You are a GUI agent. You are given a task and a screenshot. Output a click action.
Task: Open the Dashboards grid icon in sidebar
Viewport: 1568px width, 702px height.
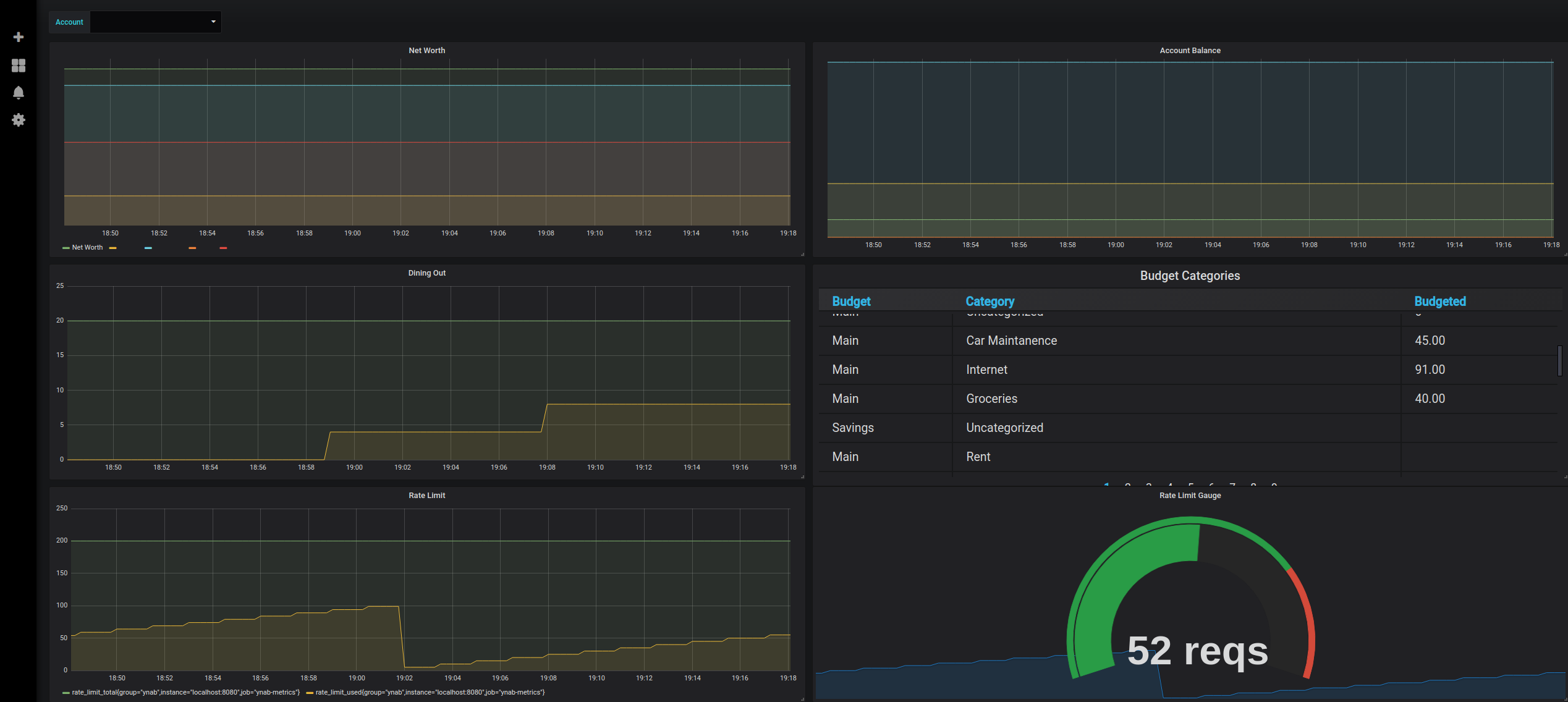pos(19,66)
